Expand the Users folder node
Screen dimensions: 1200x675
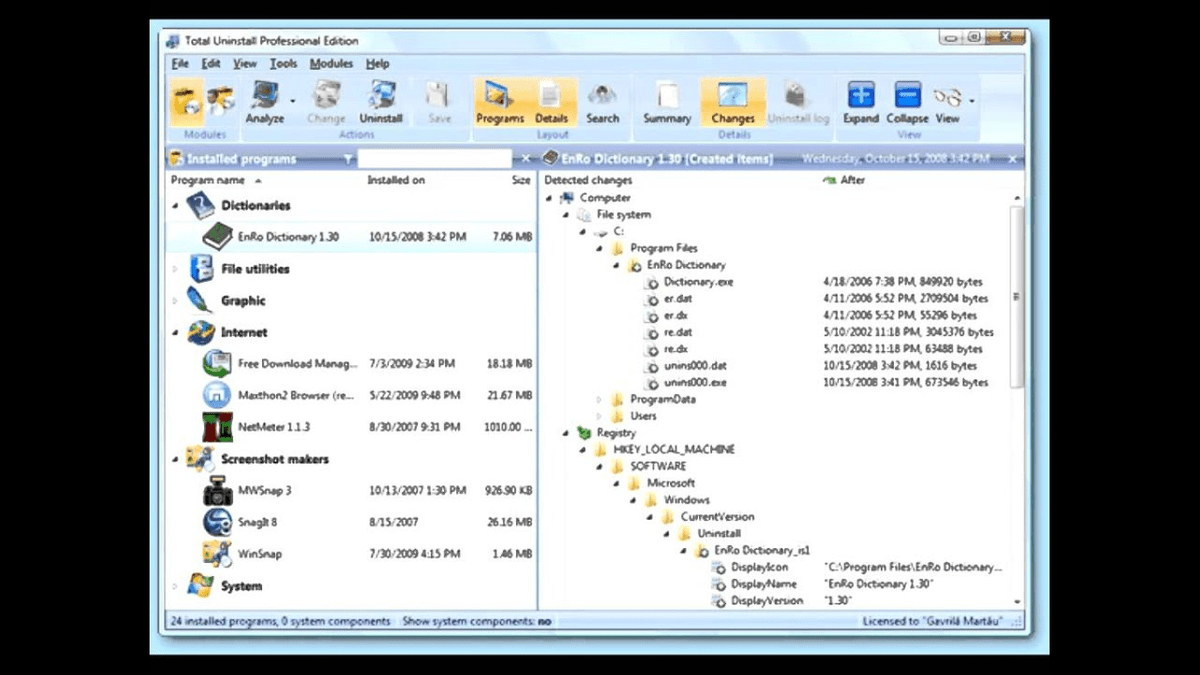click(601, 416)
